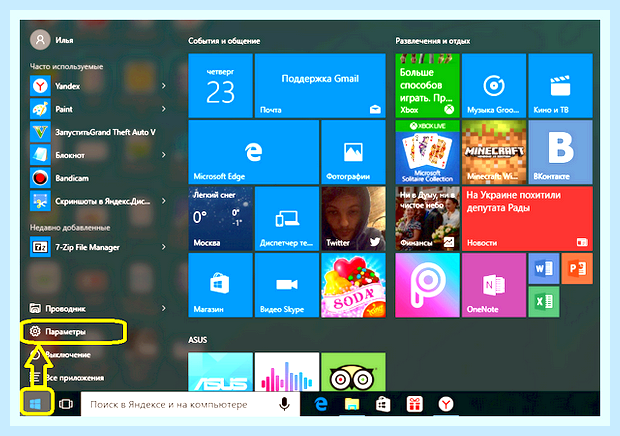
Task: Launch Paint from the frequent list
Action: 97,109
